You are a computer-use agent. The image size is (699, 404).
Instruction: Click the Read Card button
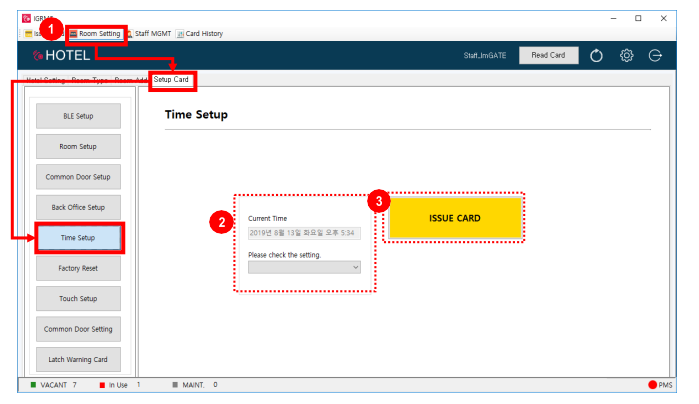click(x=548, y=55)
